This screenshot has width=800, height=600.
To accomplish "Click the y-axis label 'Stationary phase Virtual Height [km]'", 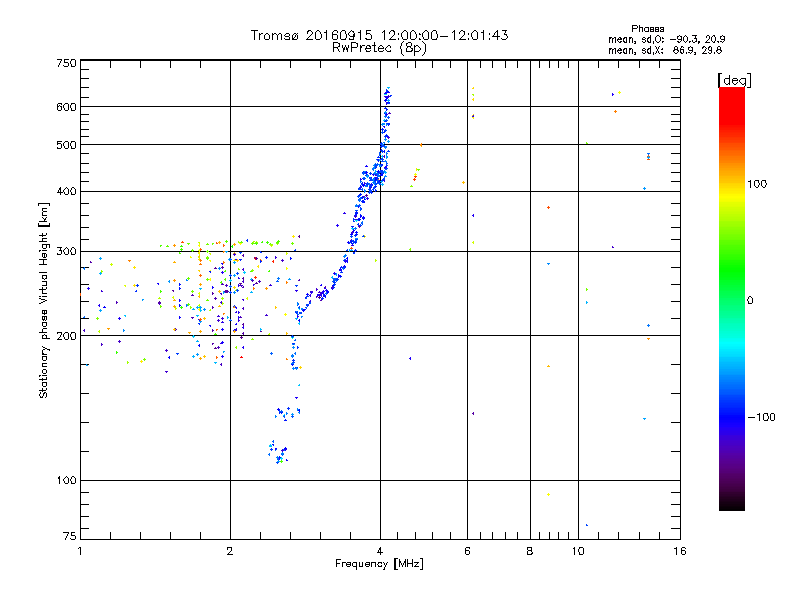I will 43,300.
